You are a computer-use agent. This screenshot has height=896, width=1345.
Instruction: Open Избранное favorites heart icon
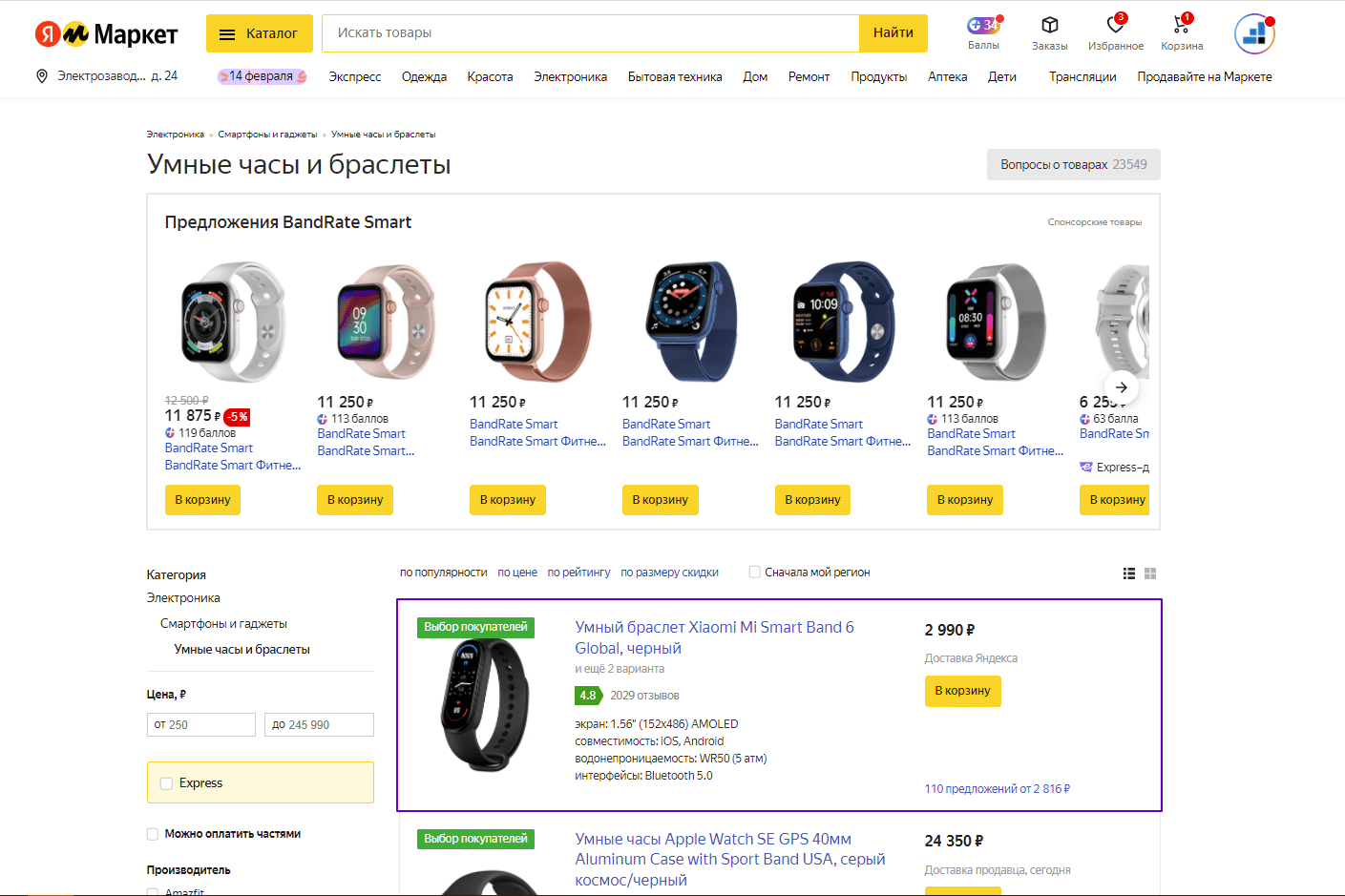tap(1115, 26)
